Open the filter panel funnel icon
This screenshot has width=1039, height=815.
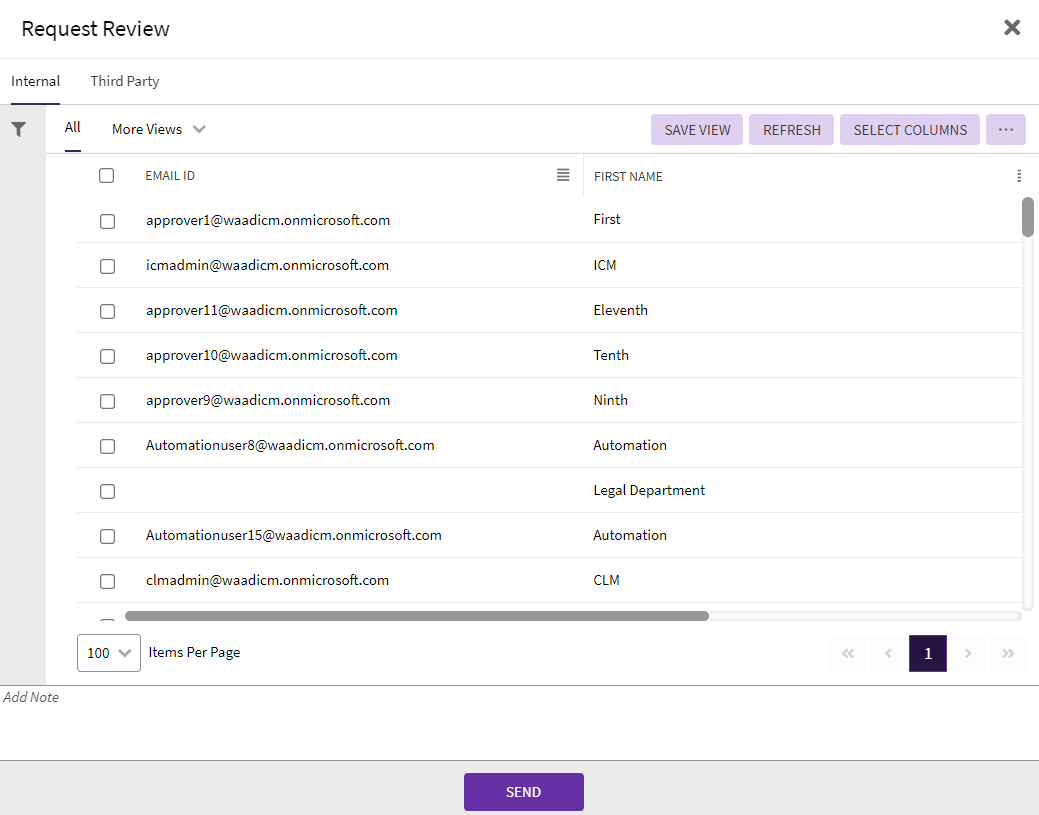[x=18, y=129]
